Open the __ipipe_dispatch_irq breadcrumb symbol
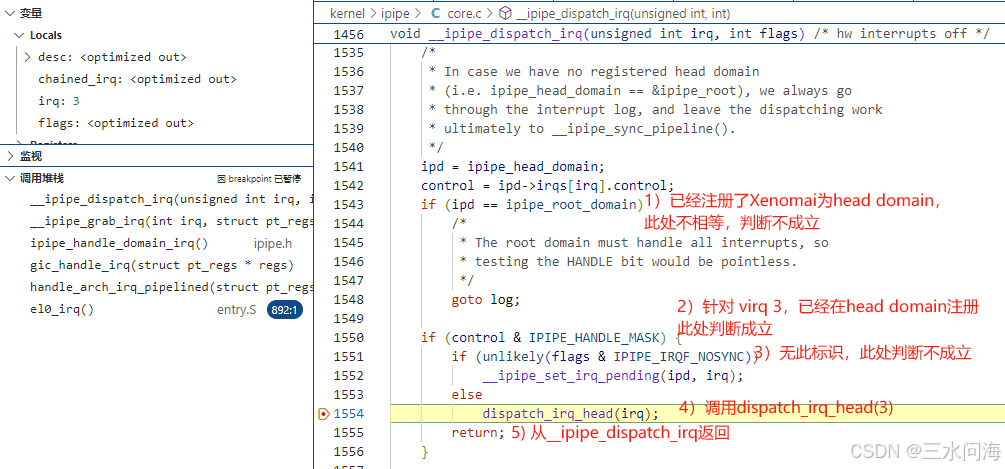 [x=622, y=13]
